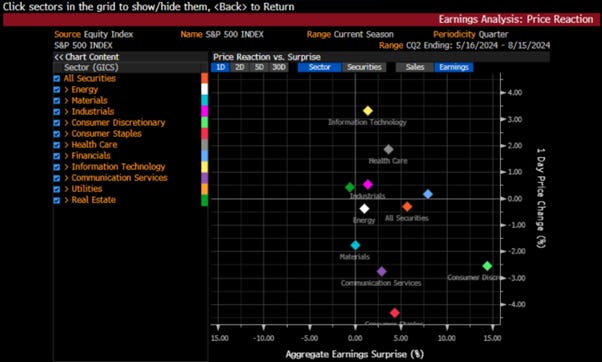Image resolution: width=602 pixels, height=362 pixels.
Task: Expand the Materials sector row
Action: tap(66, 101)
